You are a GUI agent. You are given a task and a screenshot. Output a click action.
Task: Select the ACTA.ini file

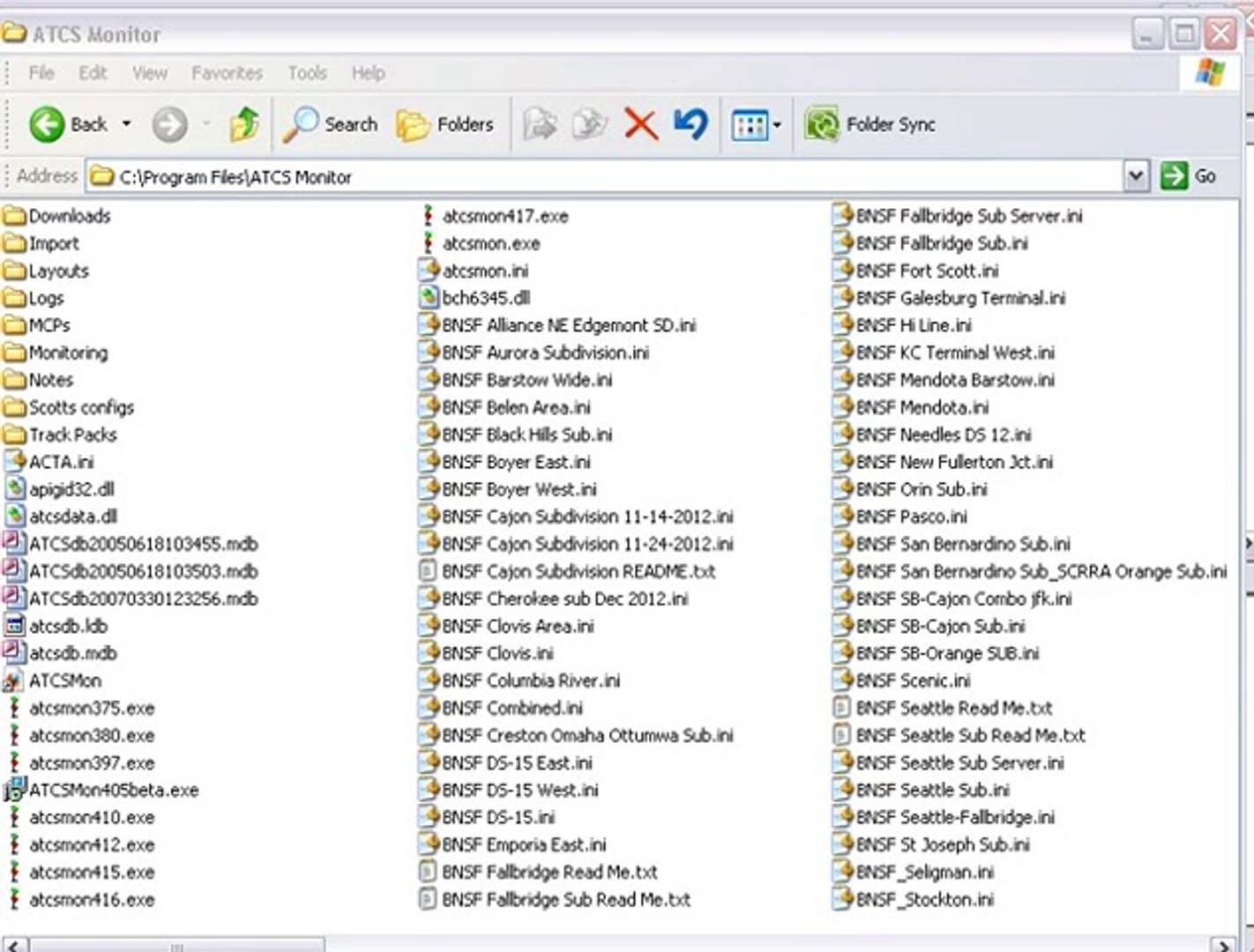point(49,462)
